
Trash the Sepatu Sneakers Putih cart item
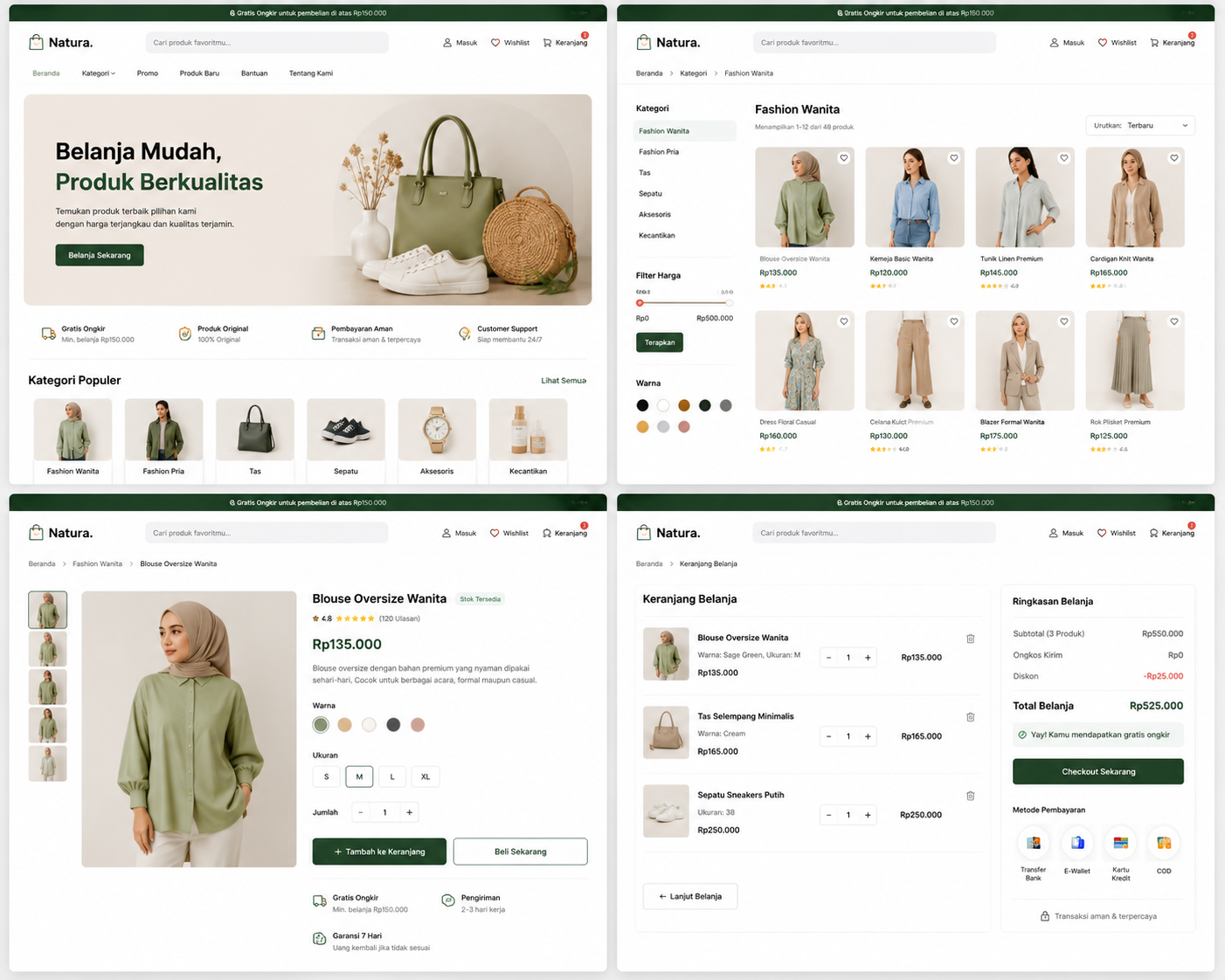[971, 796]
